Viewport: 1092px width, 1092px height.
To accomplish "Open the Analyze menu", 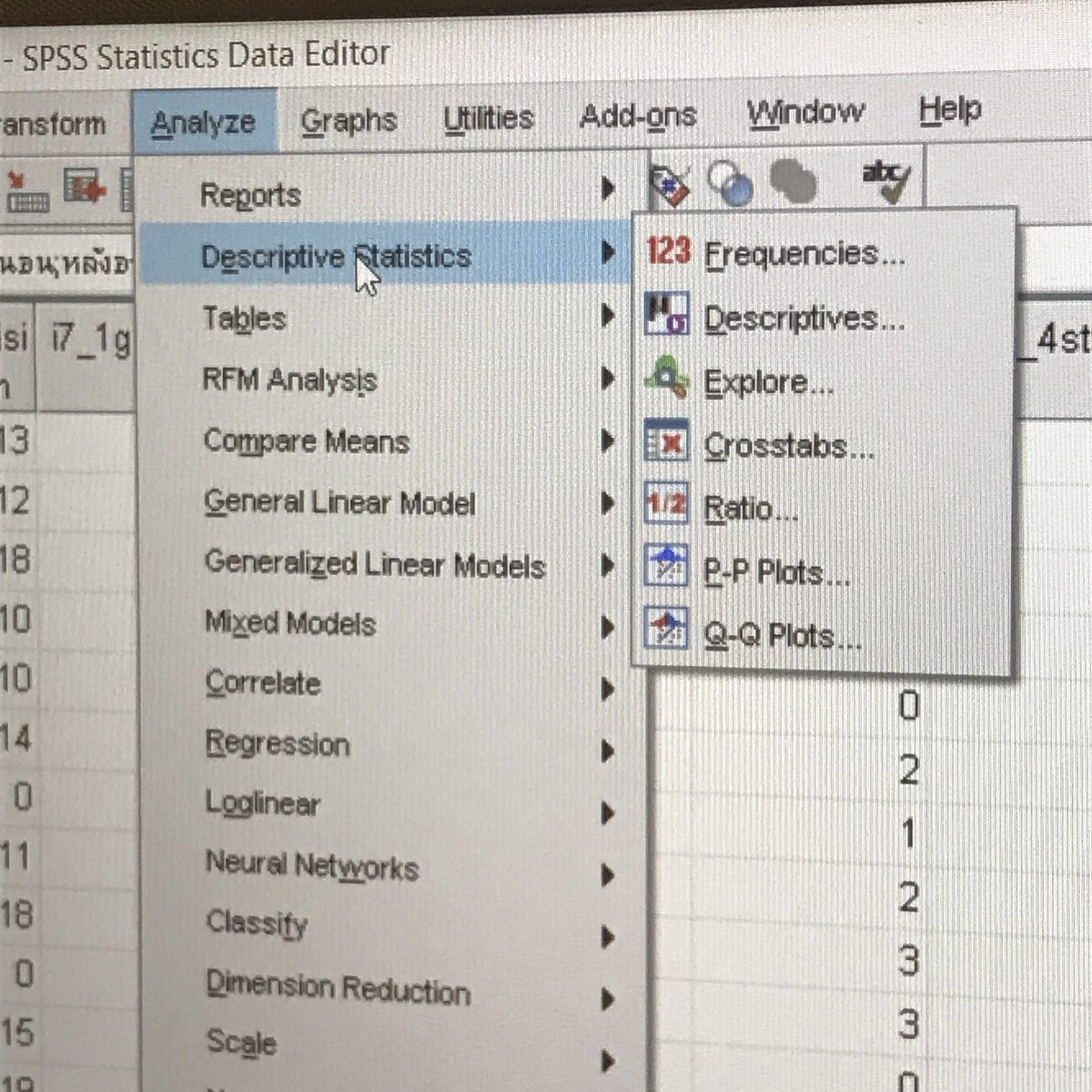I will point(204,122).
